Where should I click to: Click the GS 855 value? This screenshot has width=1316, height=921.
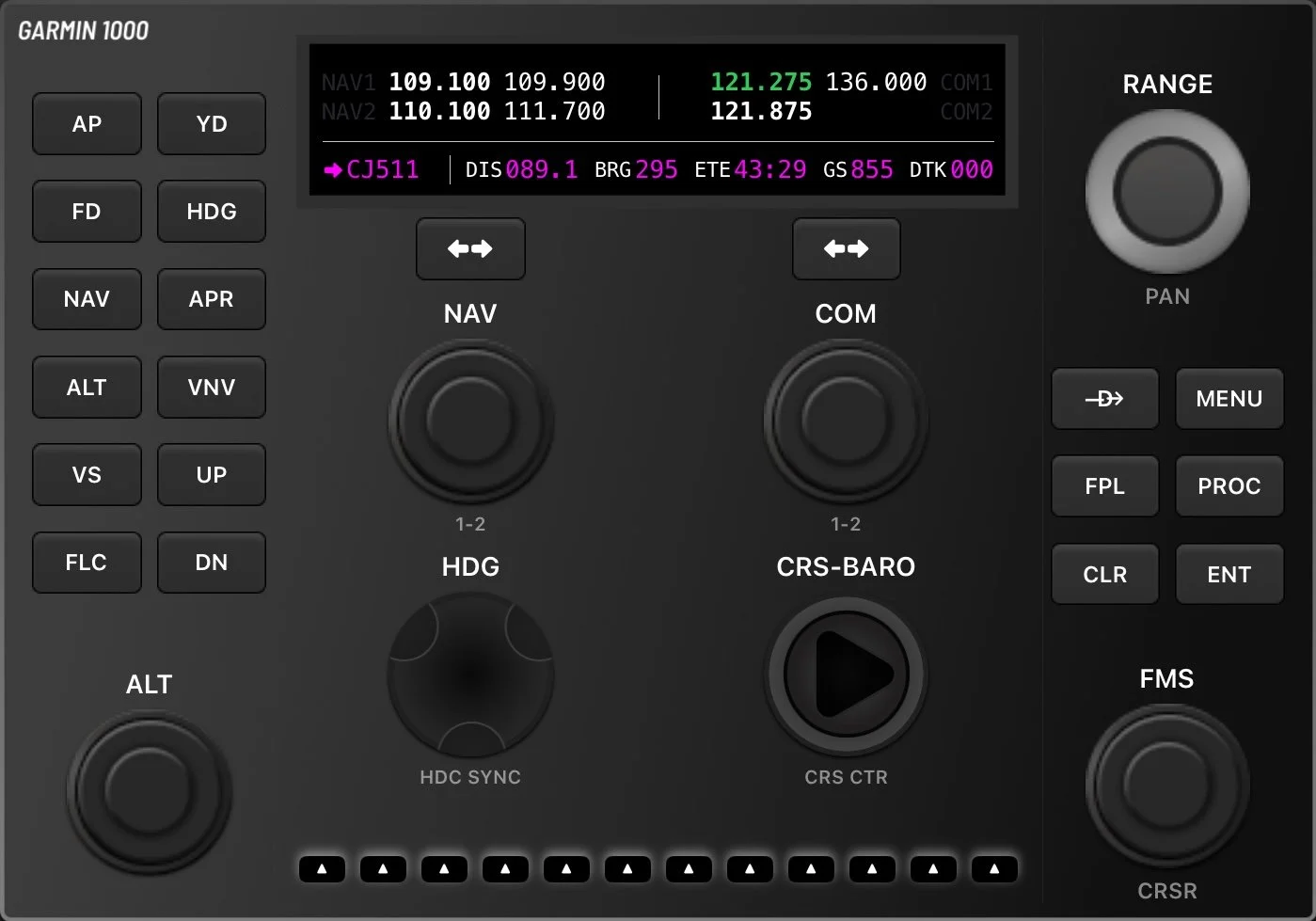click(872, 169)
